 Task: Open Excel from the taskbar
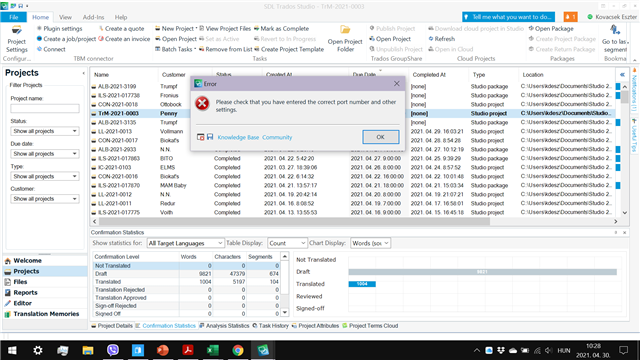[213, 350]
